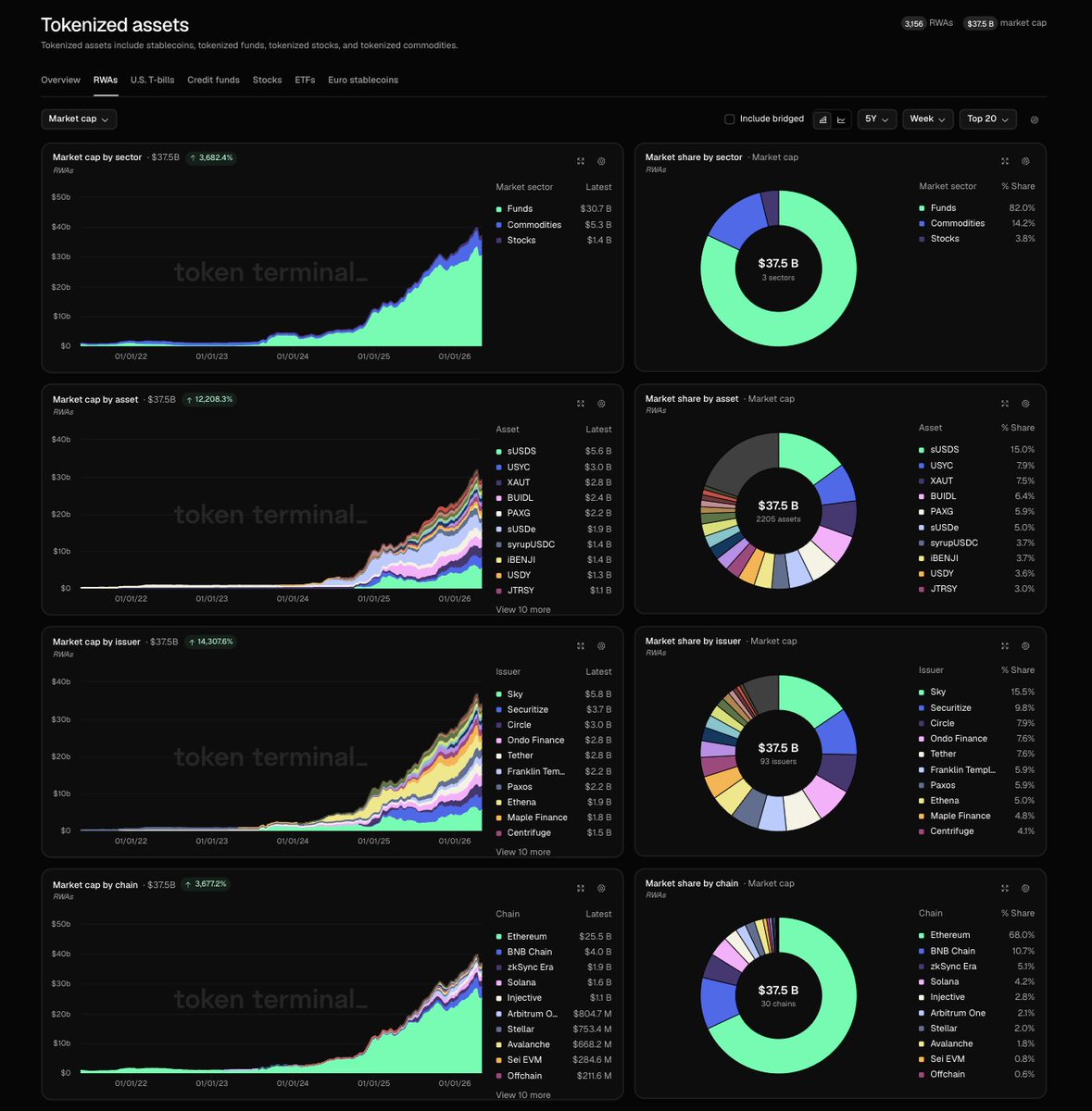Expand View 10 more under issuer legend
Image resolution: width=1092 pixels, height=1111 pixels.
coord(523,853)
